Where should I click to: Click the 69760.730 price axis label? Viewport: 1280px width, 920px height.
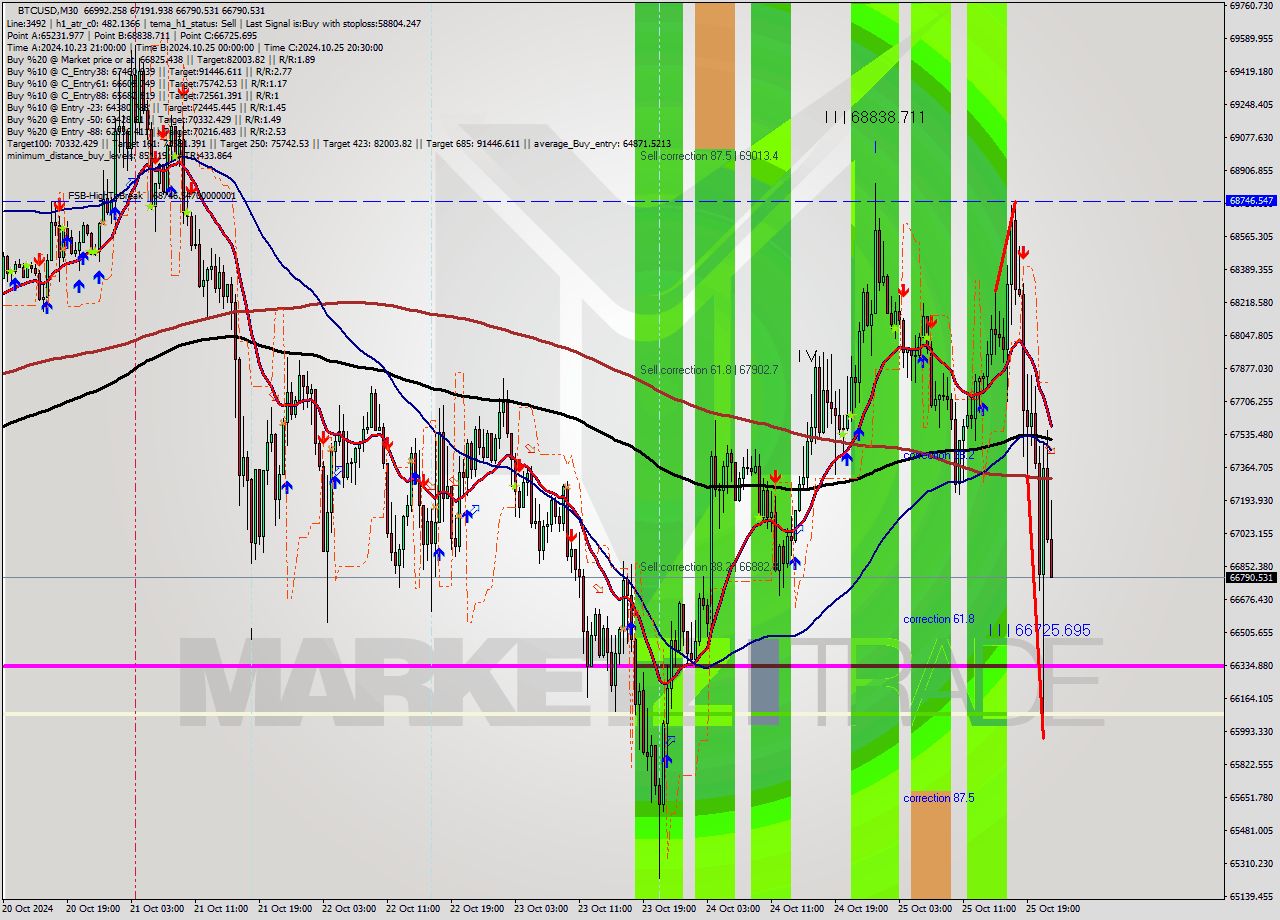pos(1251,6)
